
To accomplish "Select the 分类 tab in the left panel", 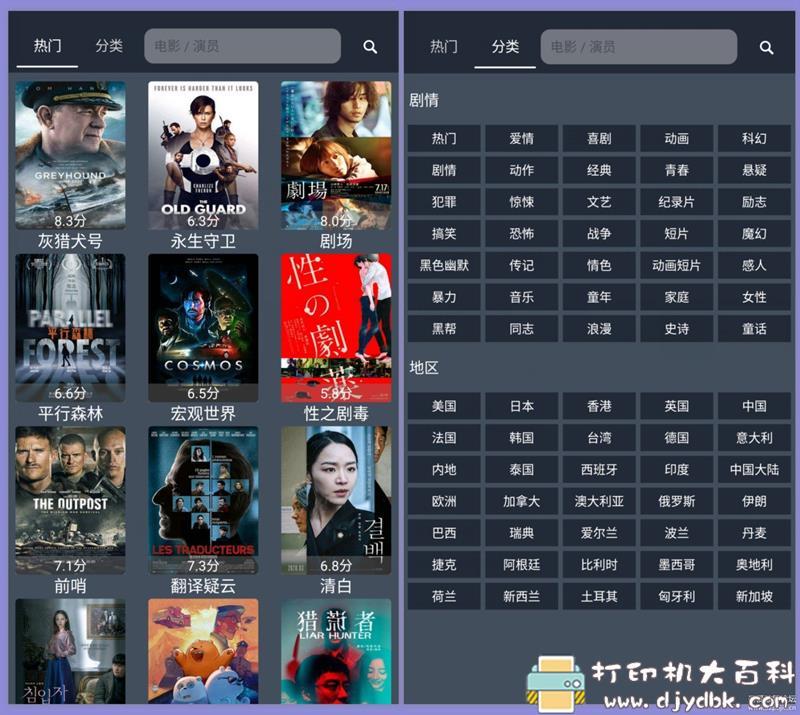I will tap(109, 46).
